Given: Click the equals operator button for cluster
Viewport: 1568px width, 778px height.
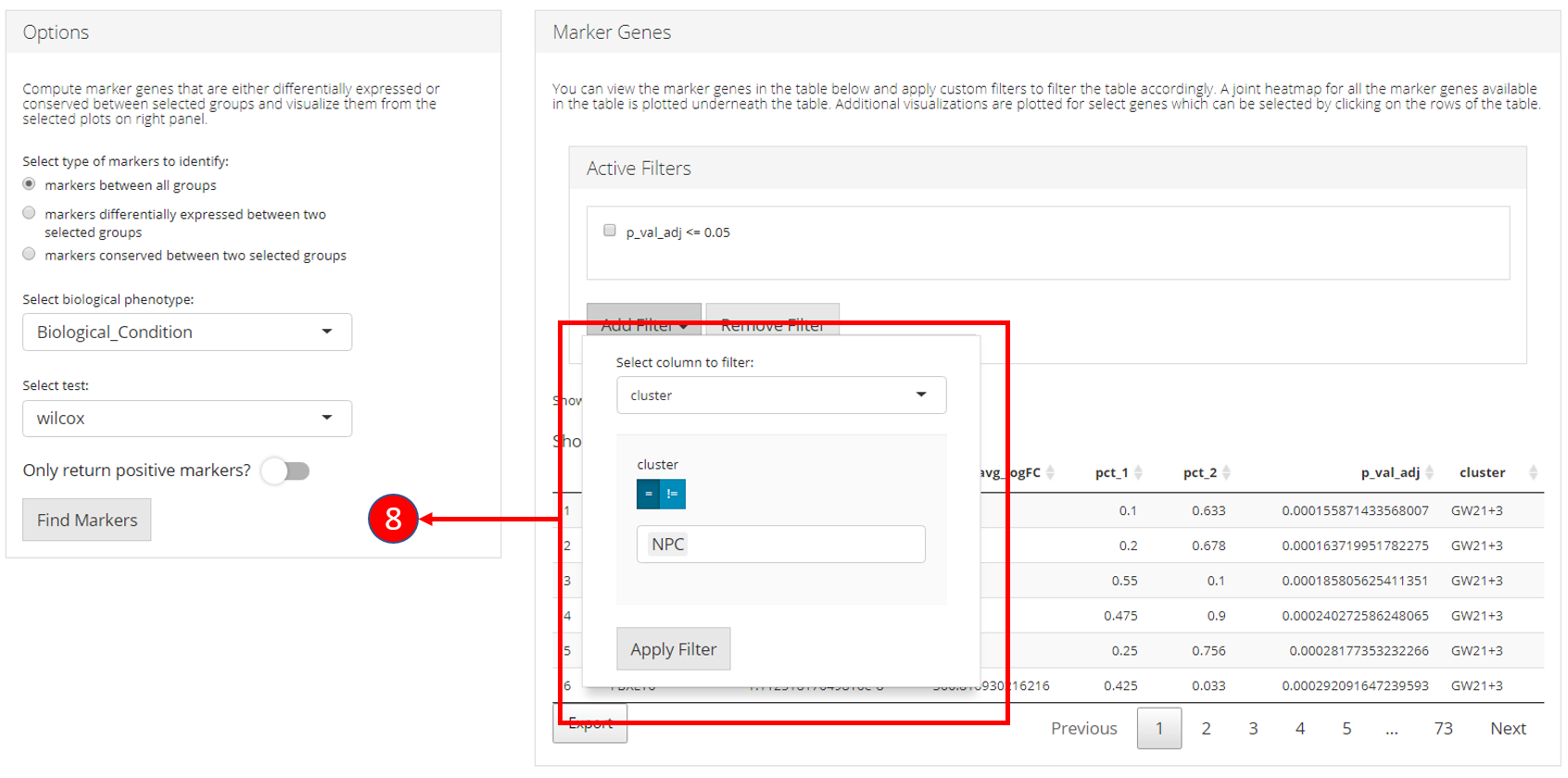Looking at the screenshot, I should click(648, 495).
